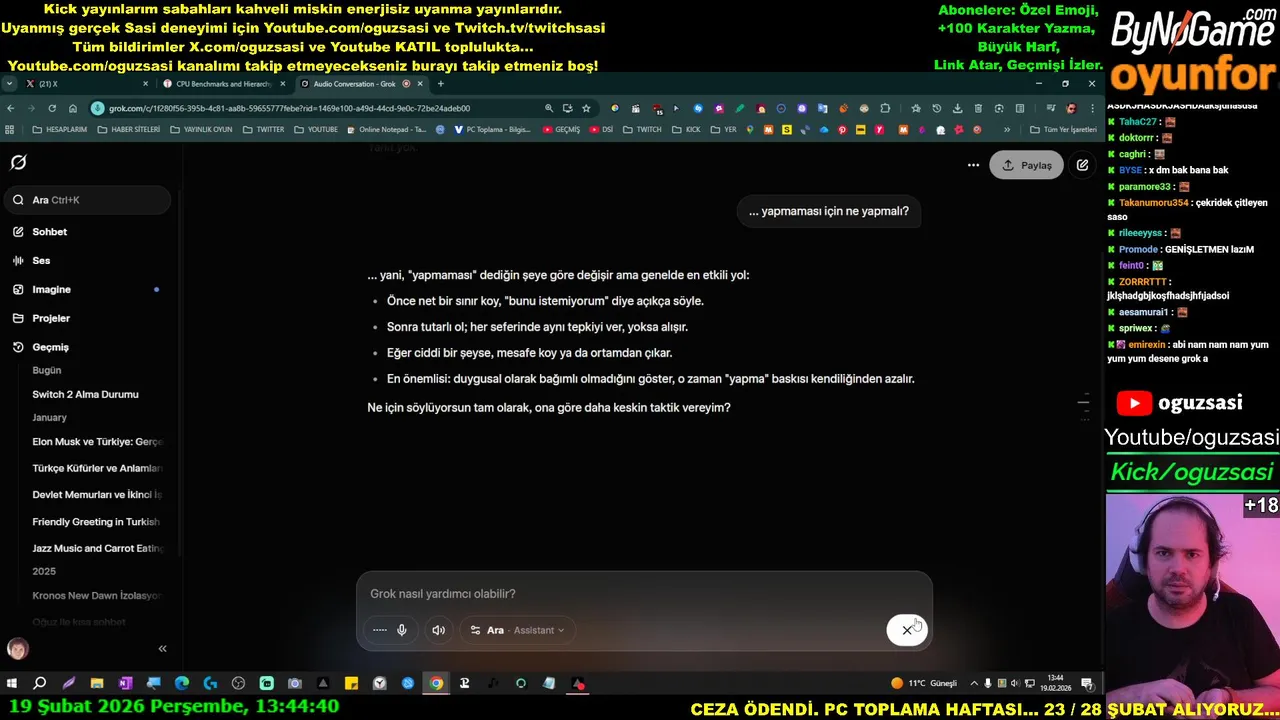
Task: Collapse the Geçmiş history section
Action: [50, 347]
